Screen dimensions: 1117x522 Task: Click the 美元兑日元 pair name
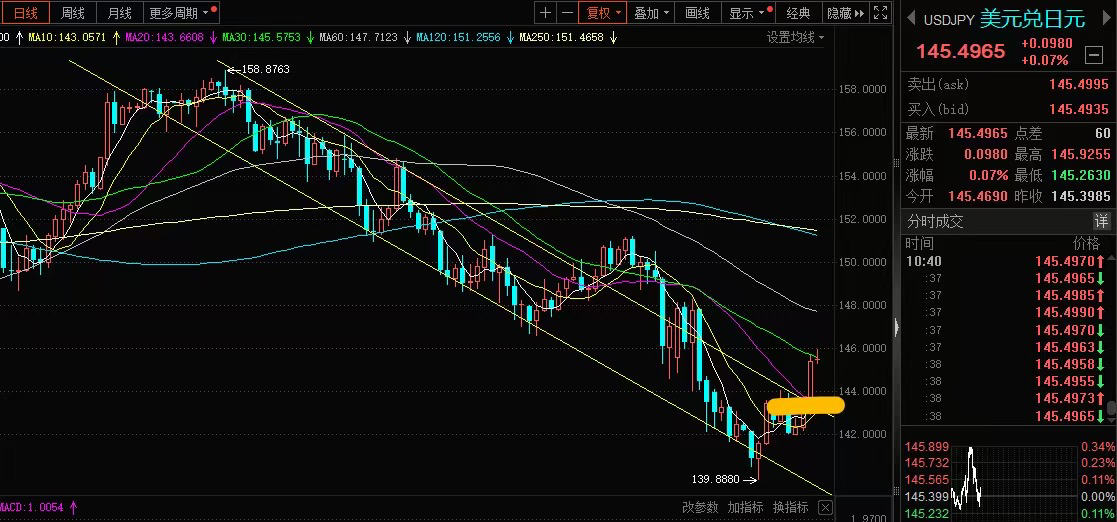[1032, 19]
